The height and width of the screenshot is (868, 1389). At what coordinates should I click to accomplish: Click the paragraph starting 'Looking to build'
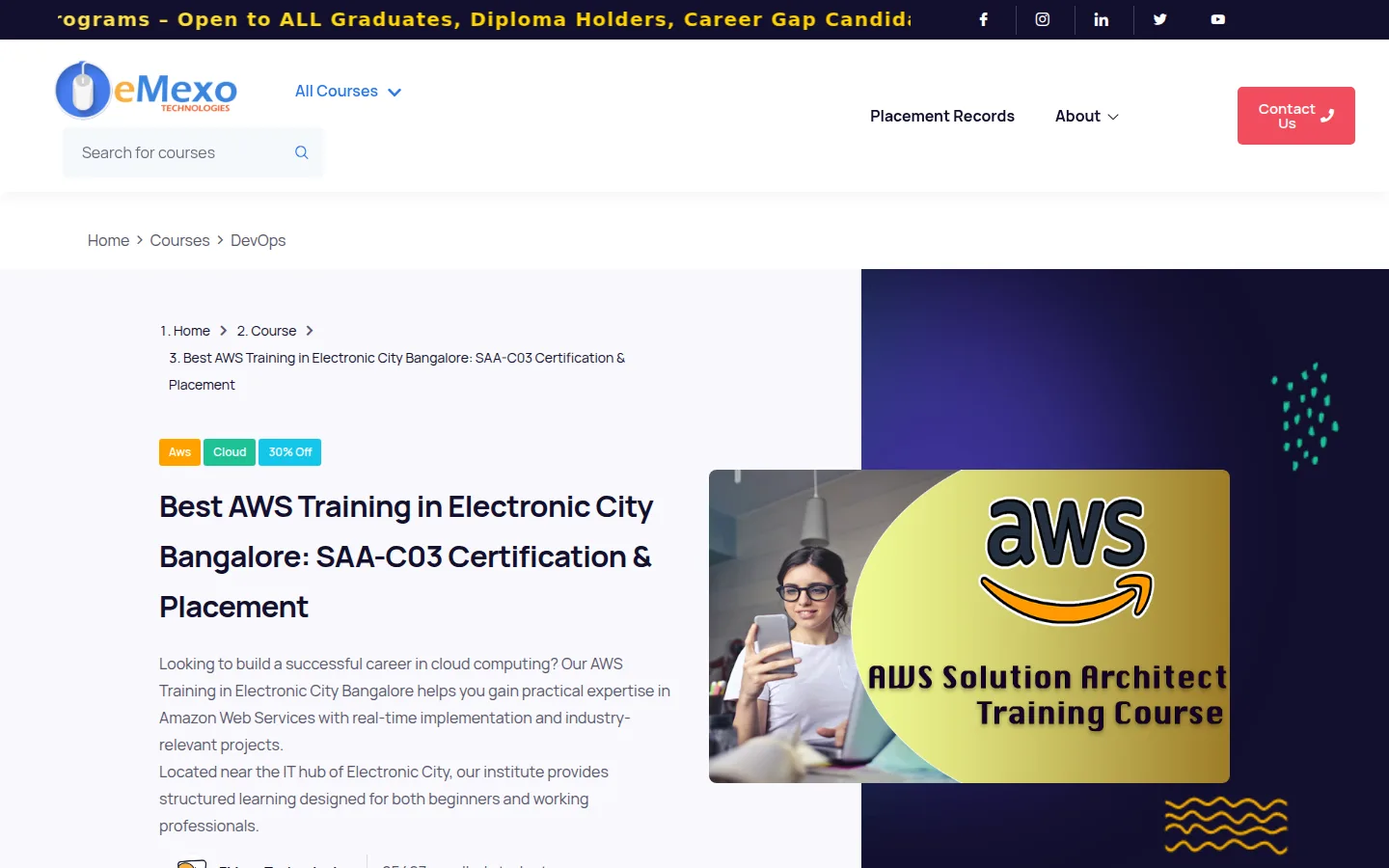pos(415,704)
